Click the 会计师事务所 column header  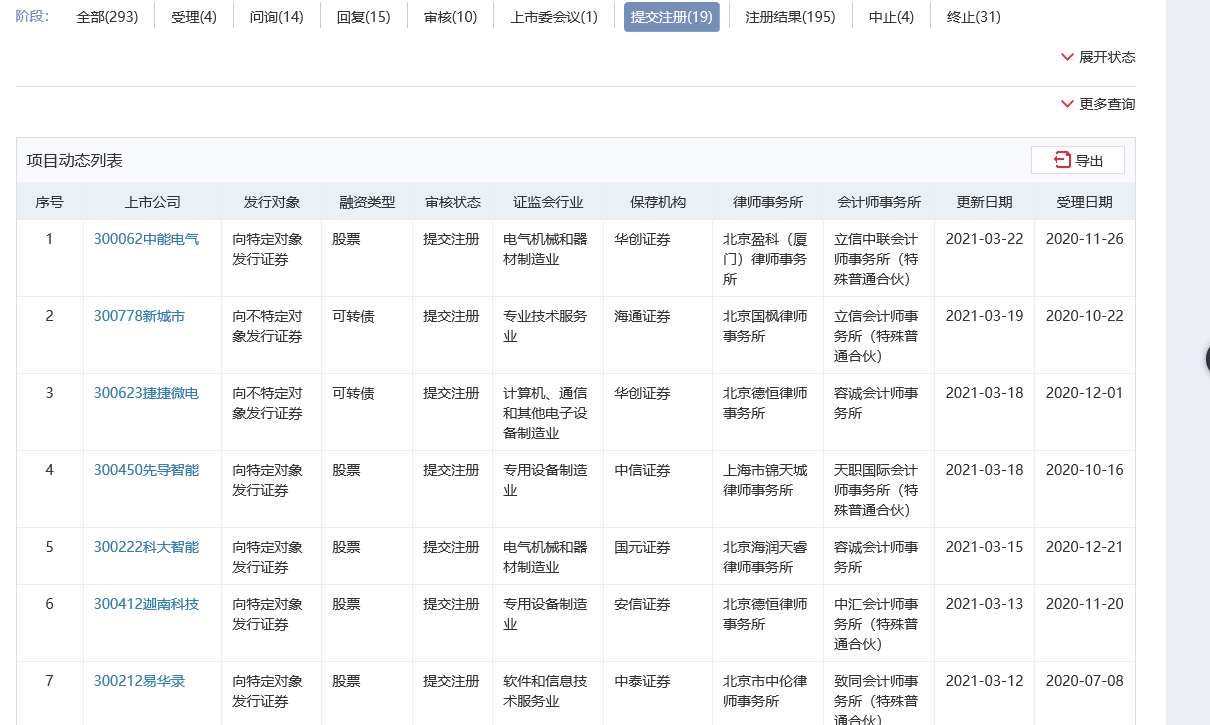(879, 202)
